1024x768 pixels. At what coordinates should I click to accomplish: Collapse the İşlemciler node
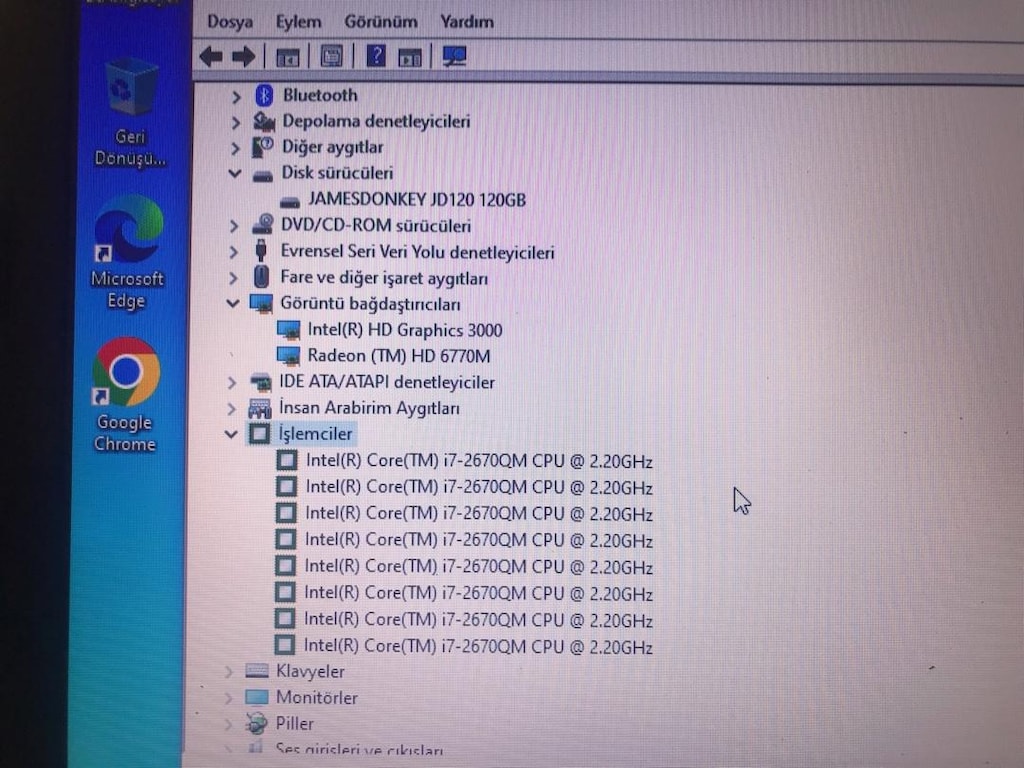click(231, 434)
